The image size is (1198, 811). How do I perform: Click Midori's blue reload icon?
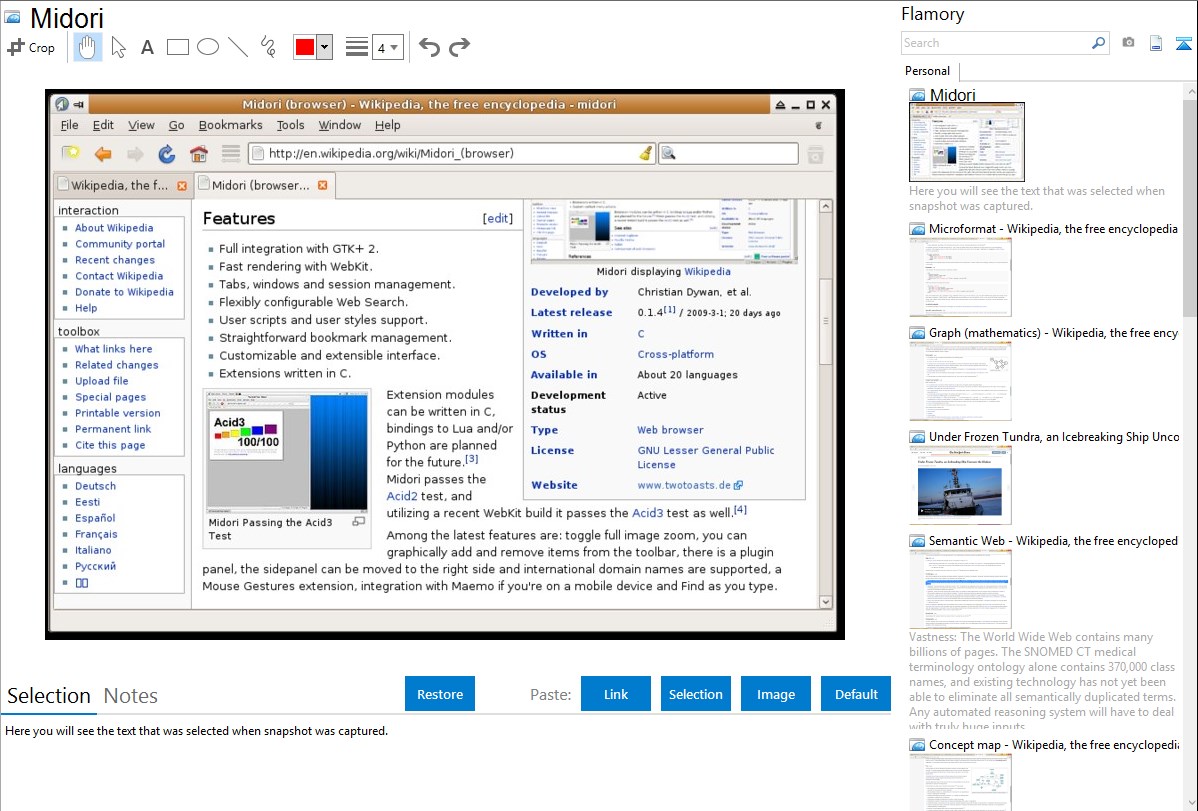167,154
